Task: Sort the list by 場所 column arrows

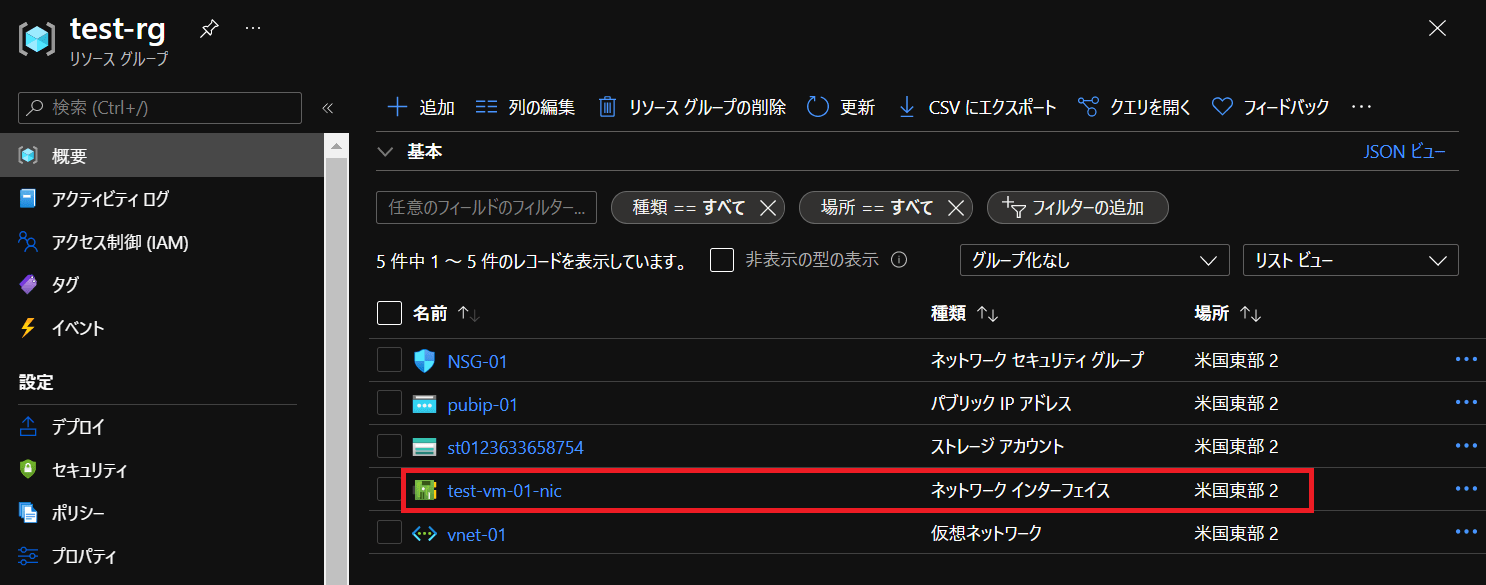Action: (1250, 314)
